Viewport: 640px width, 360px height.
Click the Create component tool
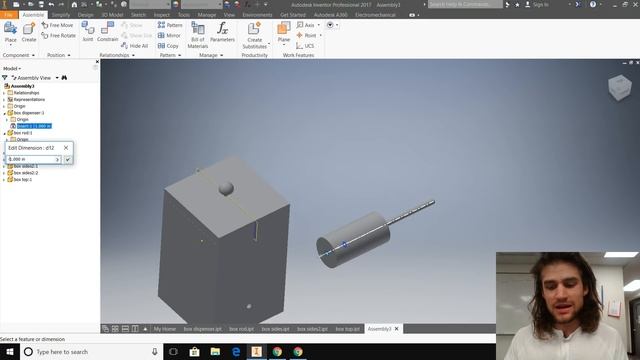pos(29,33)
